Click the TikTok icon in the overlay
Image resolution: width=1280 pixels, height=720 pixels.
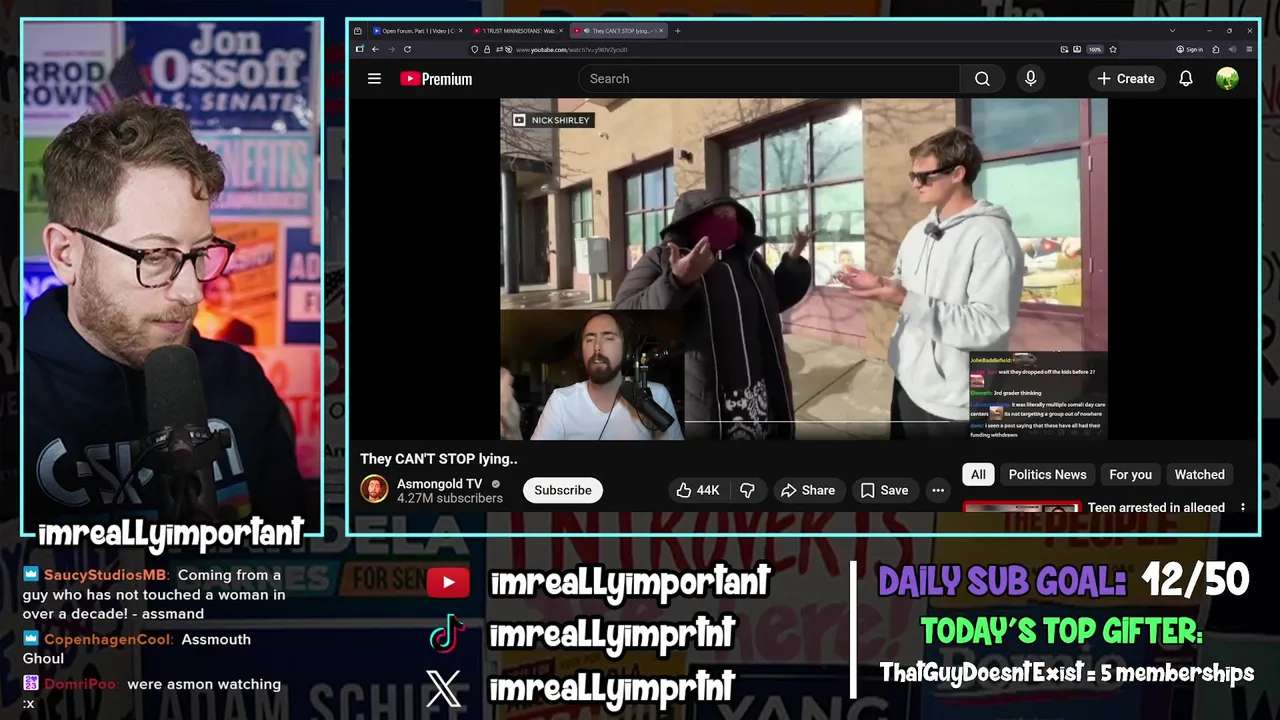coord(446,634)
